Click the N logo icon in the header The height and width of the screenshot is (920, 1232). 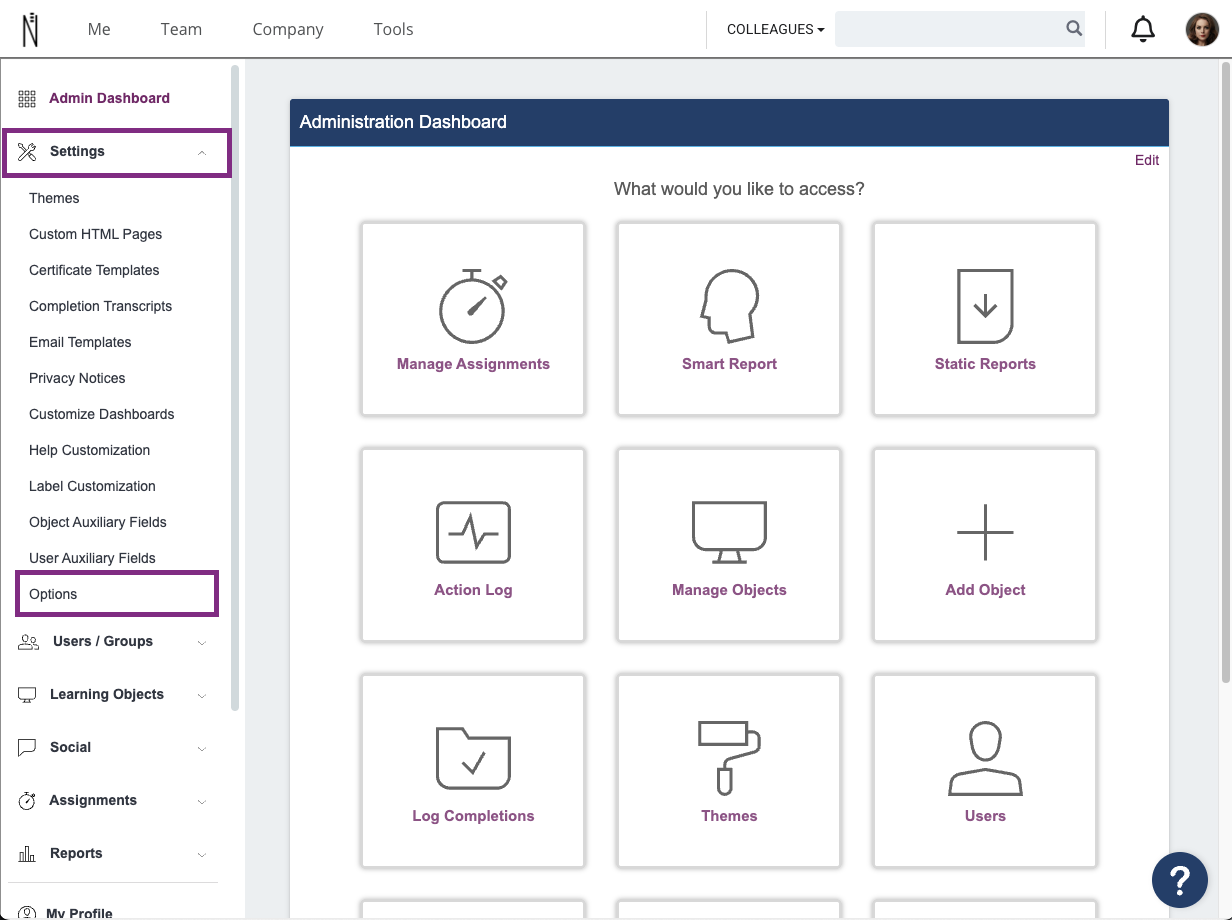(x=30, y=29)
